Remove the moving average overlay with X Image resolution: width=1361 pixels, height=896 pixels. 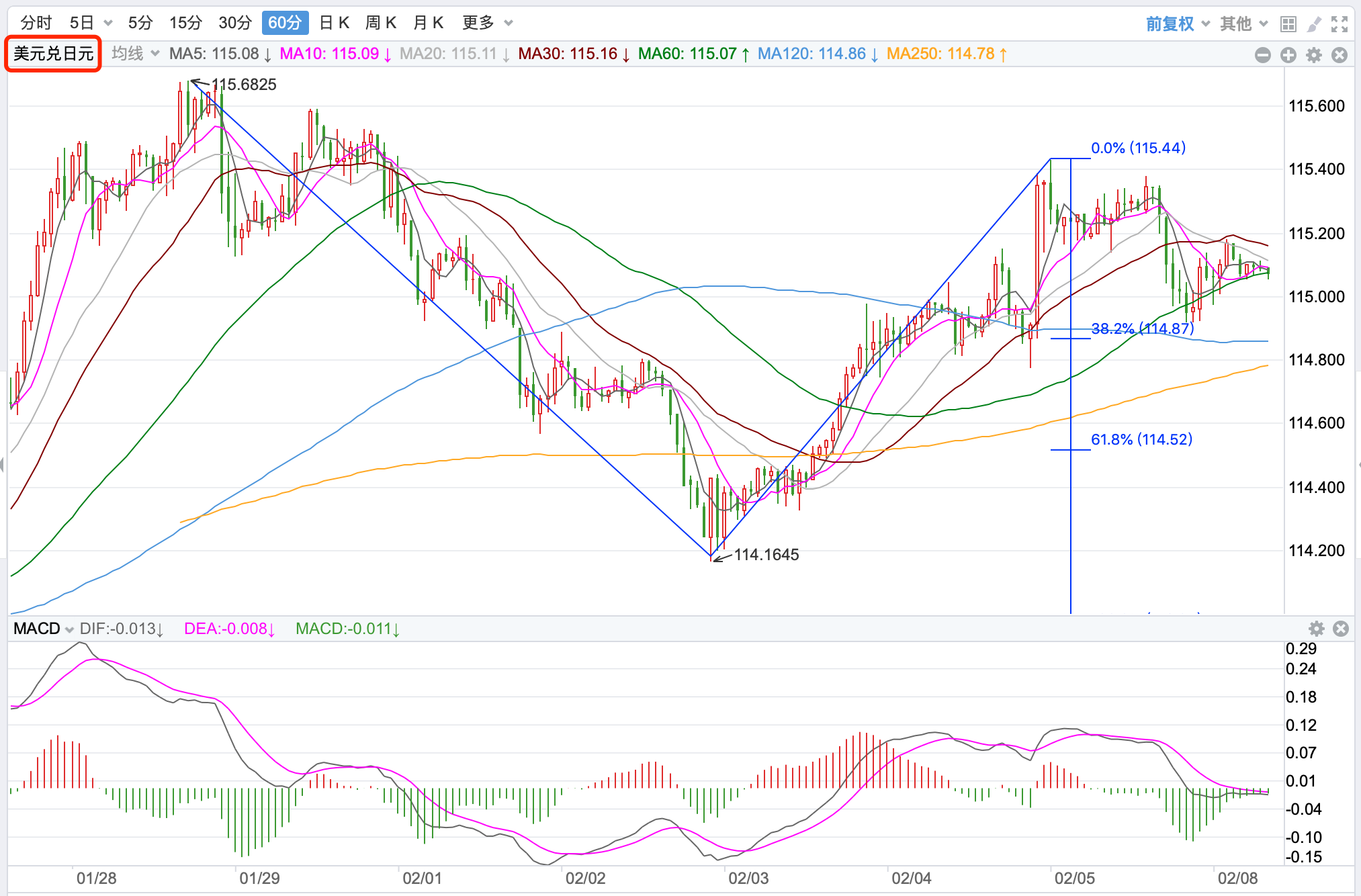click(x=1340, y=55)
